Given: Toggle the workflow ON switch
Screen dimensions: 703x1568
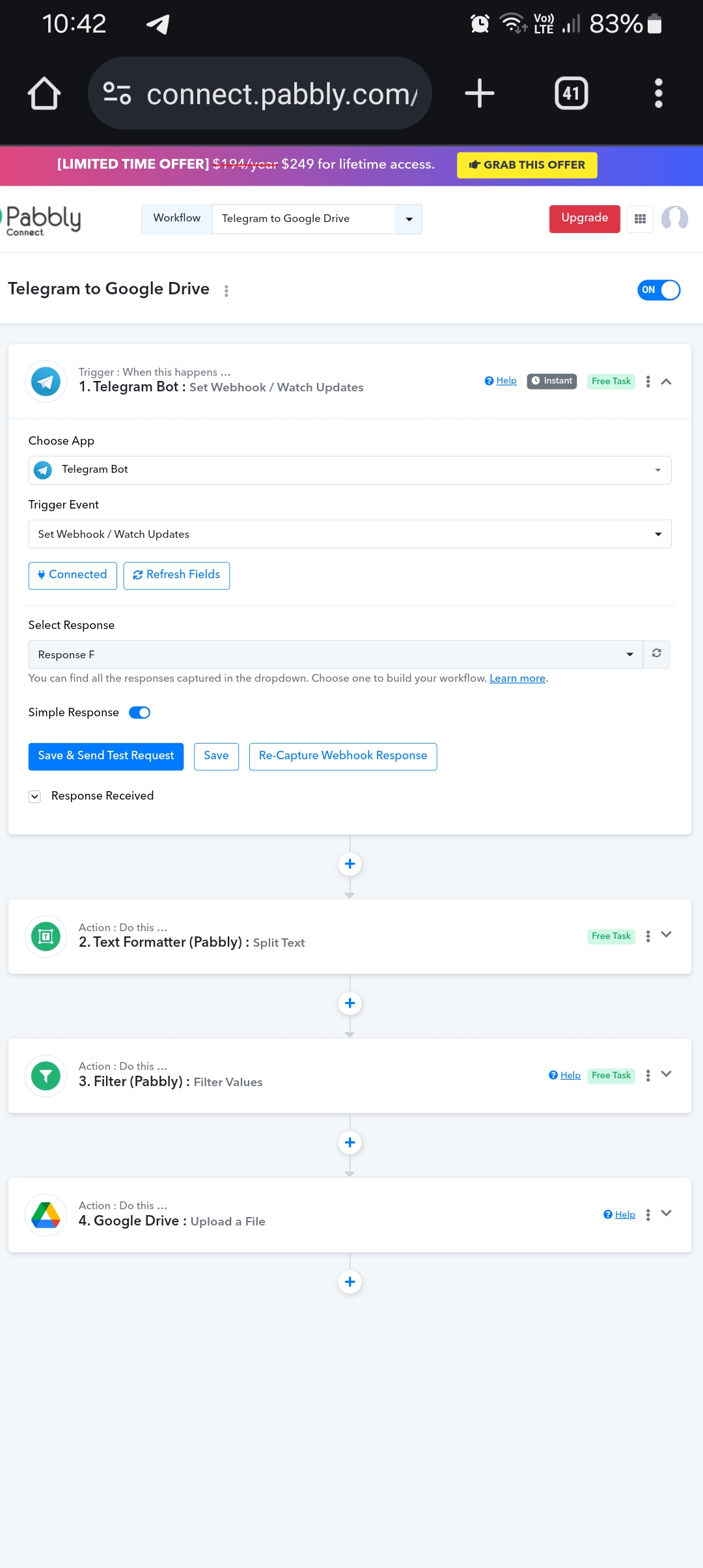Looking at the screenshot, I should [x=659, y=290].
